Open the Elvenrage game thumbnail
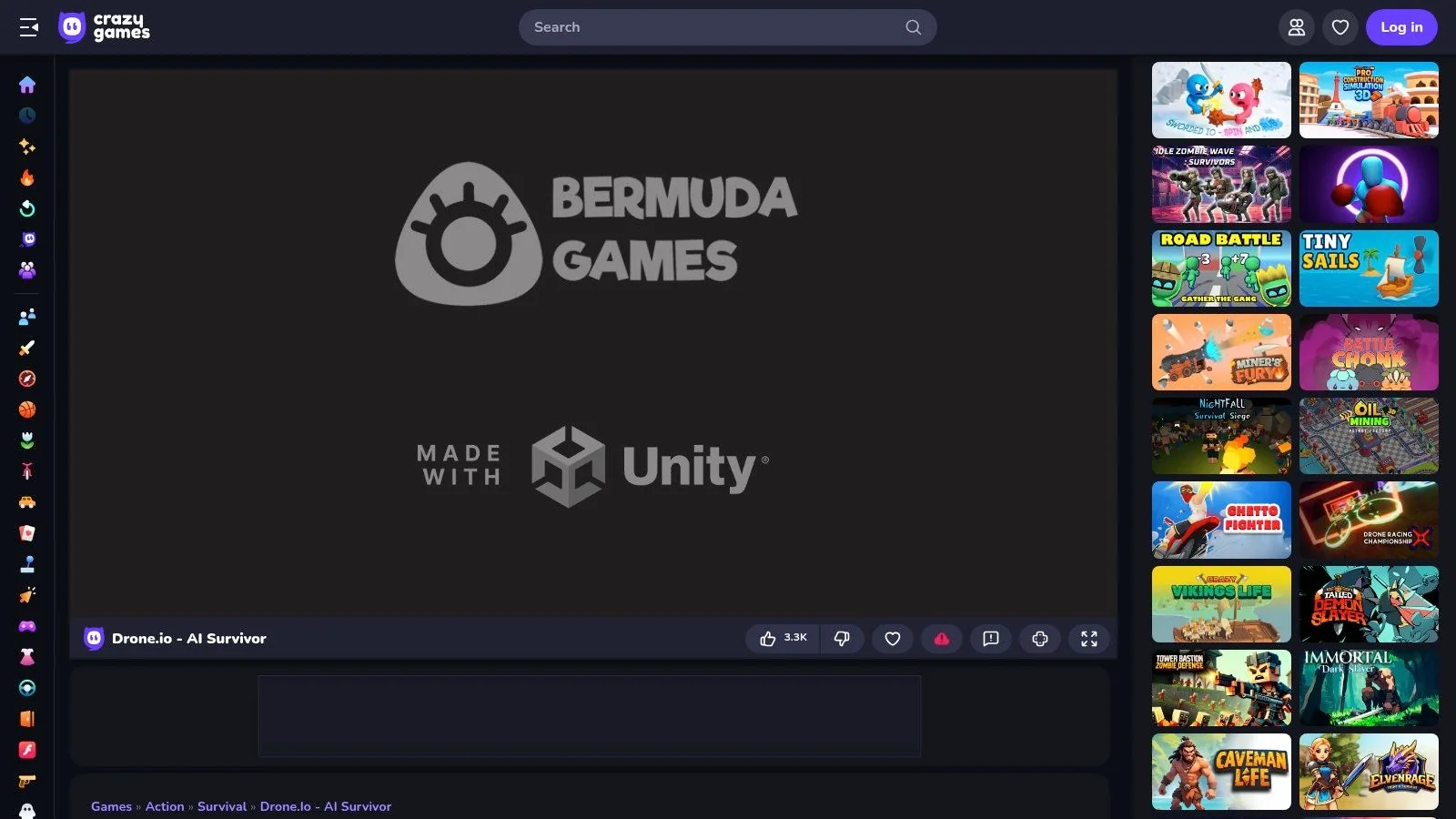Image resolution: width=1456 pixels, height=819 pixels. pos(1369,772)
